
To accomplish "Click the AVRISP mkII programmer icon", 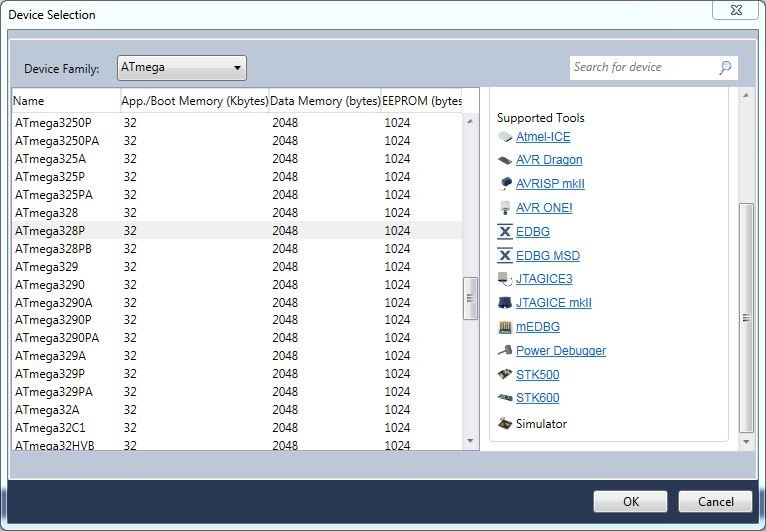I will point(505,184).
